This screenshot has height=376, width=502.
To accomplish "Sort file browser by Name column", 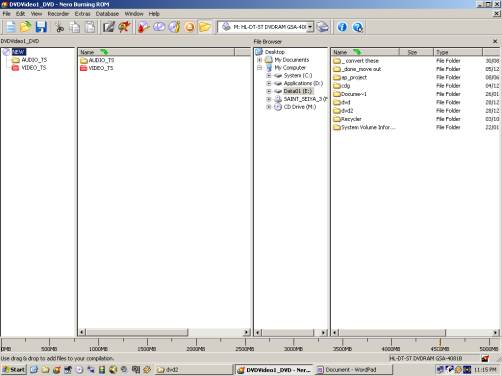I will pos(365,52).
